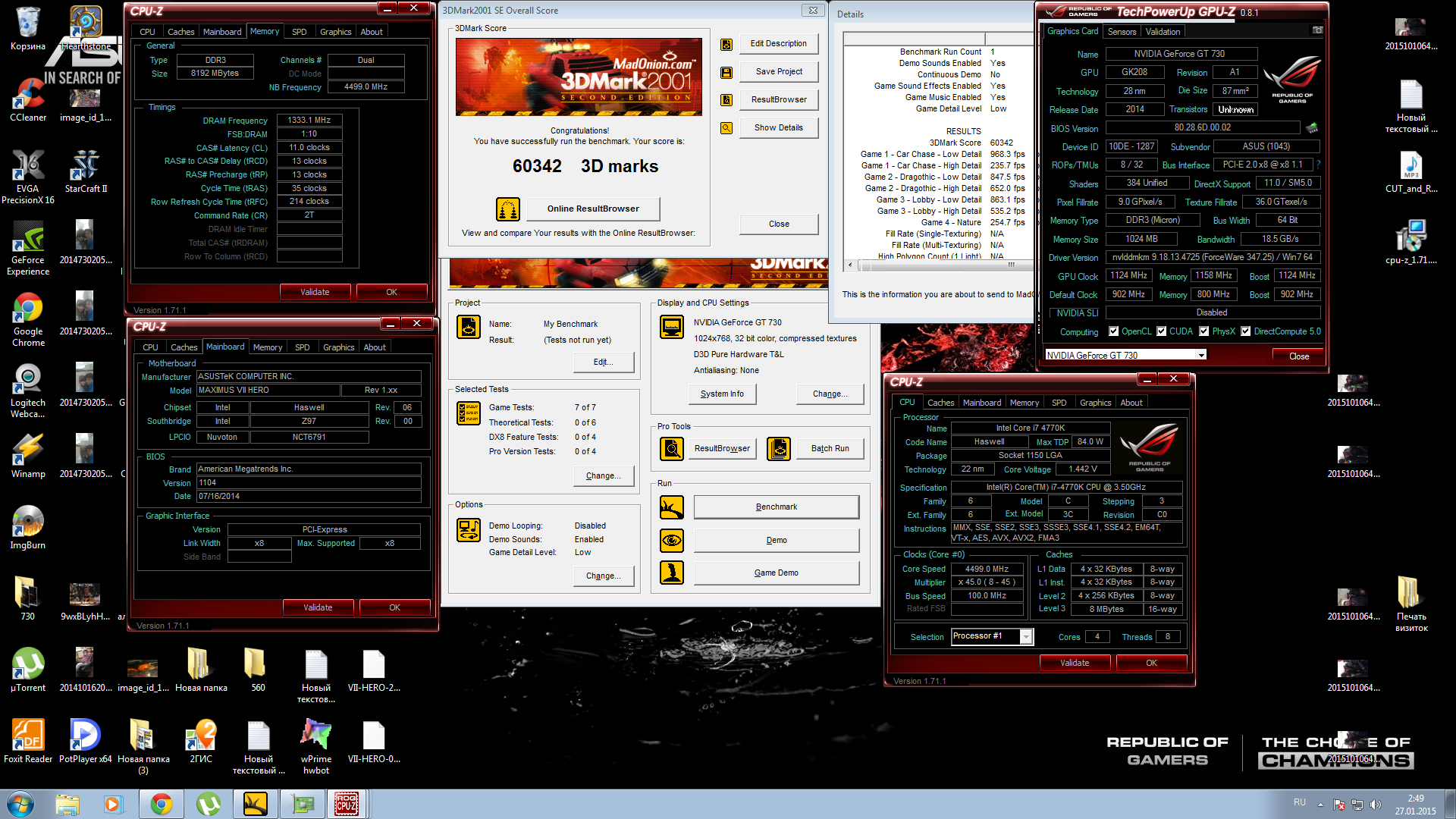Click the volume icon in system tray

tap(1376, 805)
